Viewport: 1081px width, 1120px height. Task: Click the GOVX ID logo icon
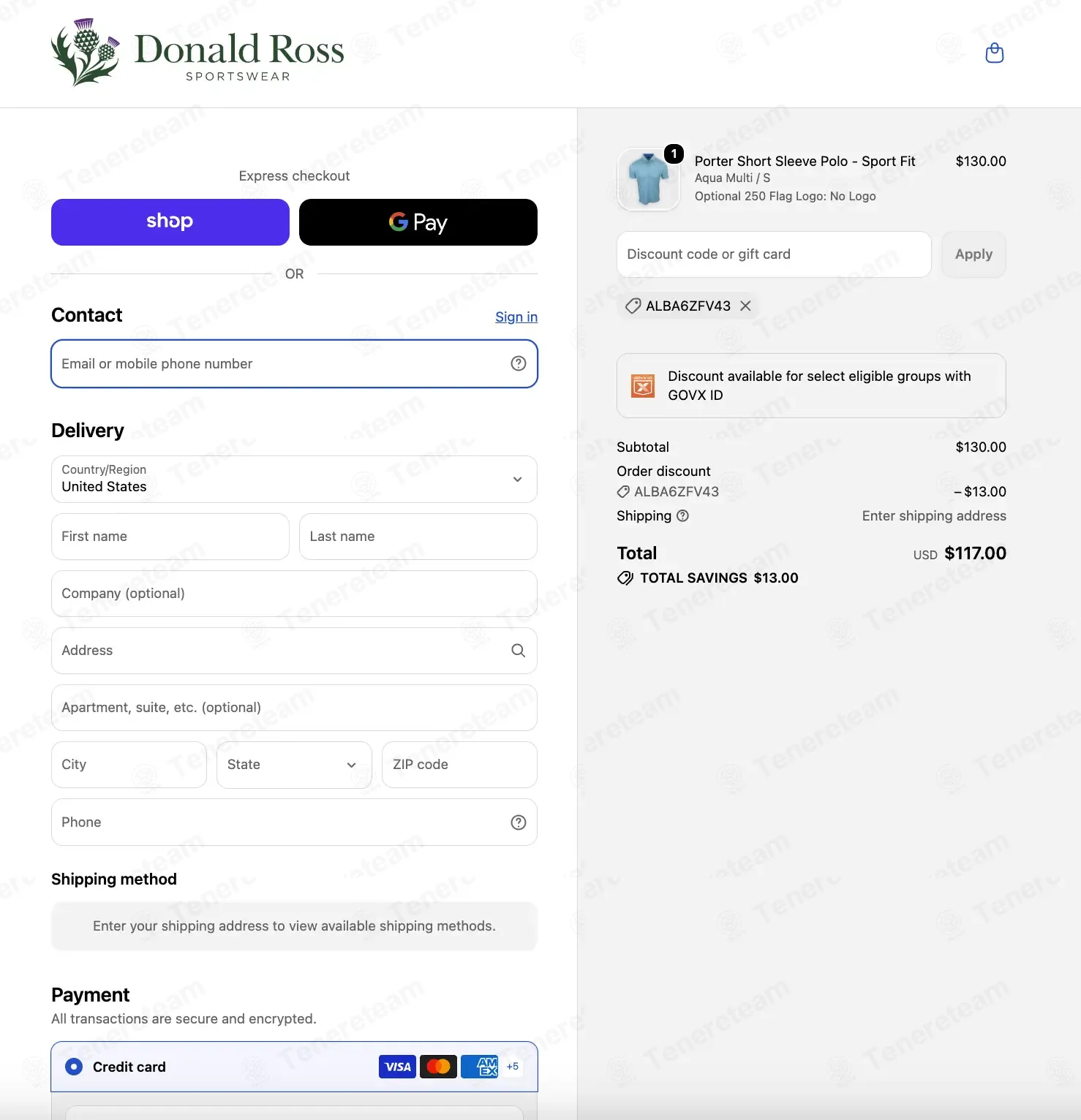tap(643, 385)
